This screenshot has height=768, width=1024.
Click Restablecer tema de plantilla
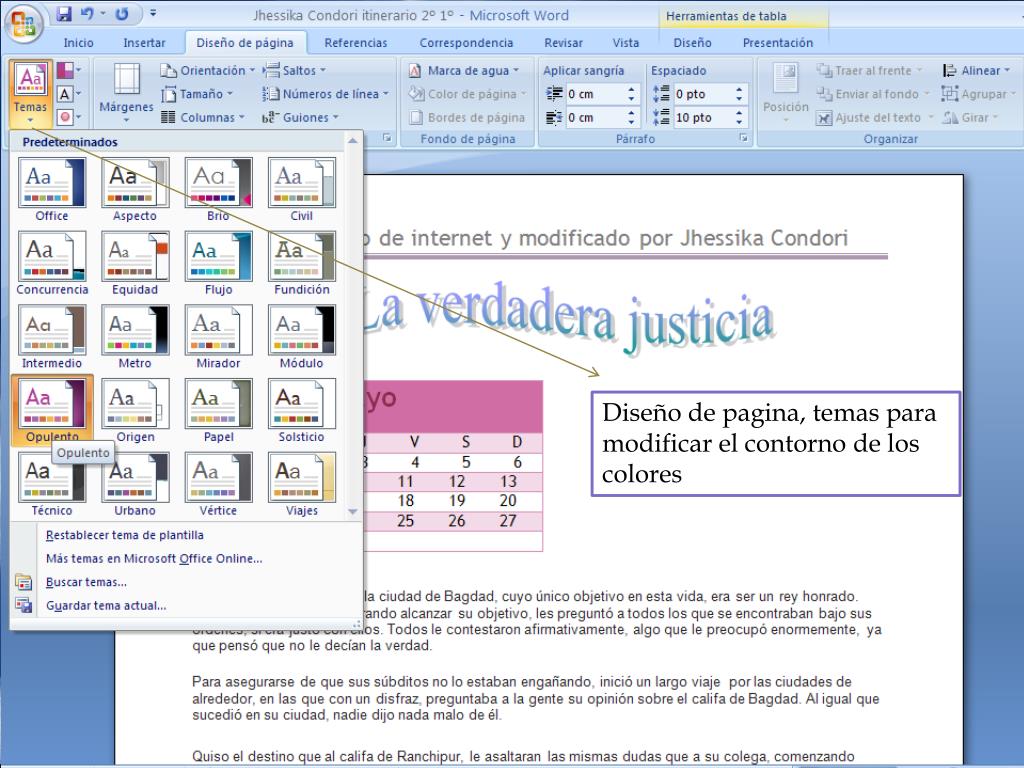tap(125, 535)
